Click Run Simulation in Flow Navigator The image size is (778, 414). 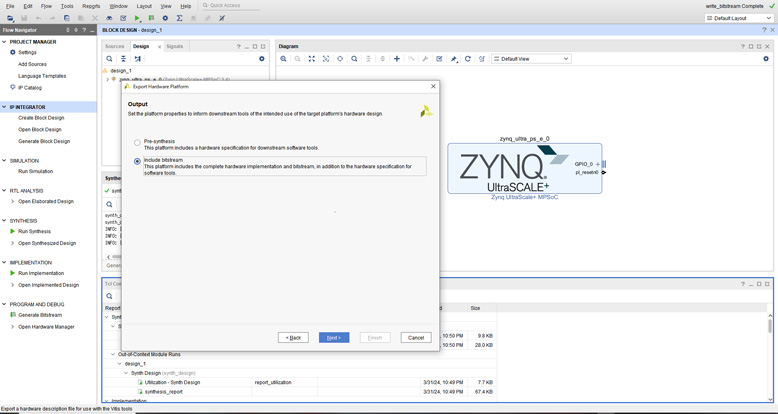click(x=35, y=171)
